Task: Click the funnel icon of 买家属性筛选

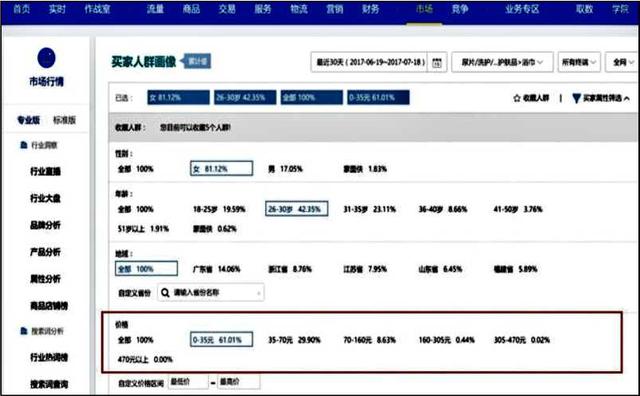Action: [576, 98]
